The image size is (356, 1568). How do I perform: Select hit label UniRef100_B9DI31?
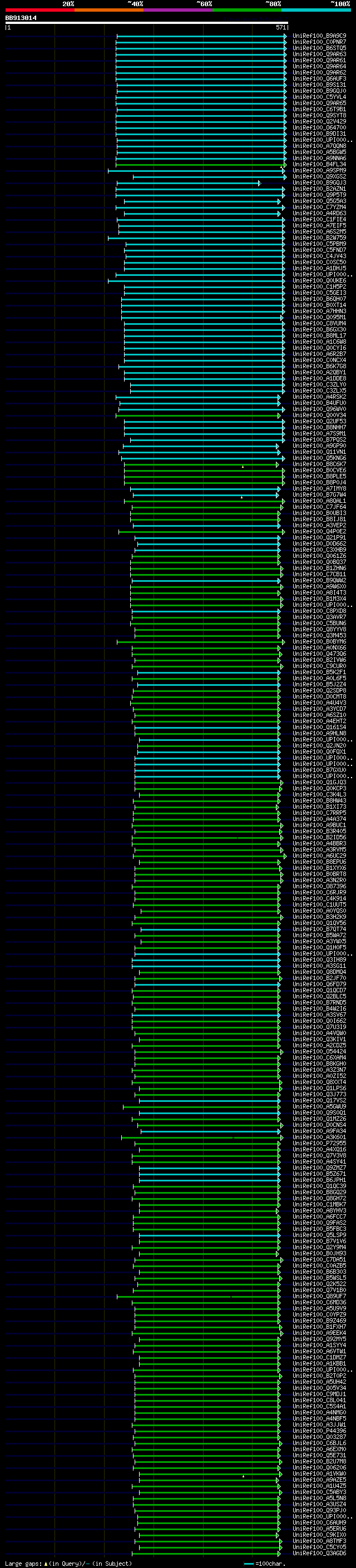[x=319, y=134]
